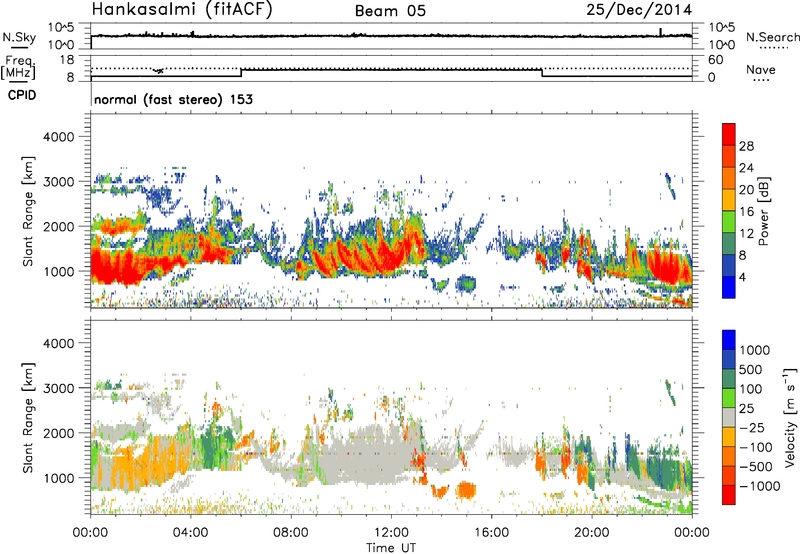Click the 20:00 time axis tick label

592,533
